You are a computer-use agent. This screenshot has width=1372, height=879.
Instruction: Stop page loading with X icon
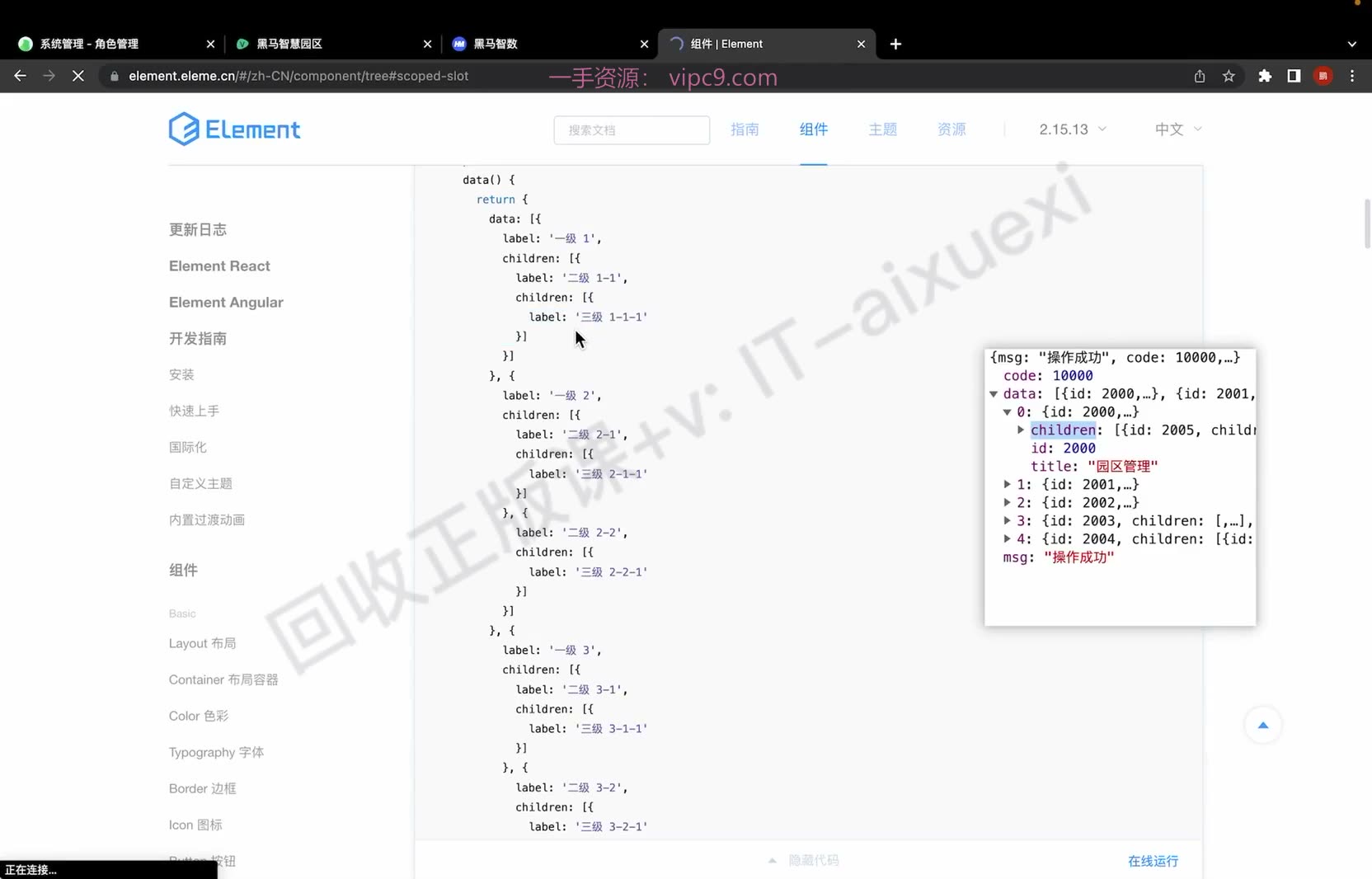click(x=78, y=76)
